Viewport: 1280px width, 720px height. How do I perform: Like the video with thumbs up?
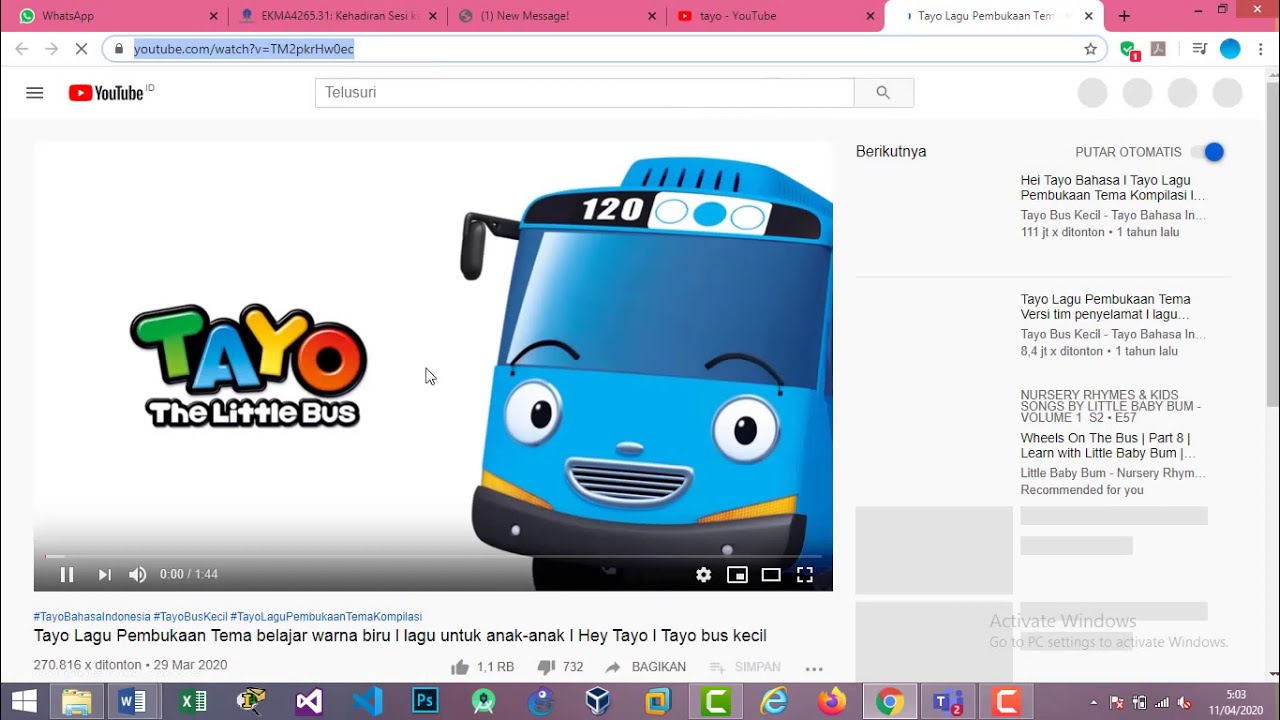(482, 667)
